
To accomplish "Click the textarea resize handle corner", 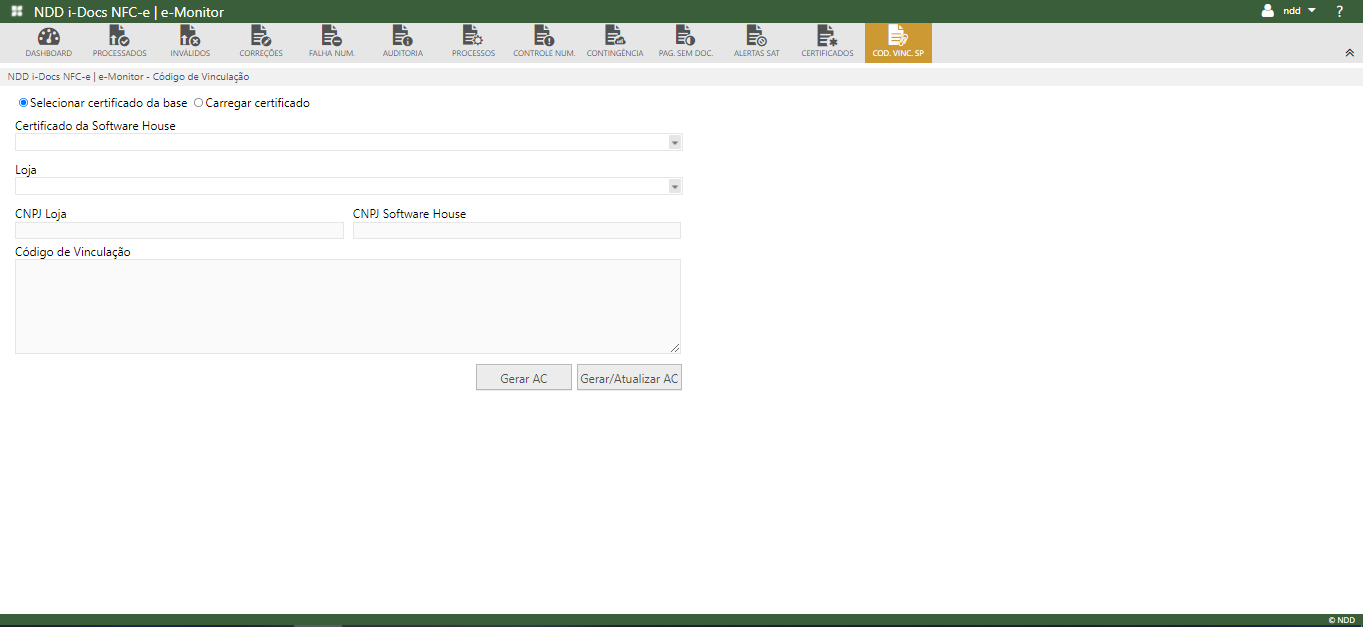I will coord(675,348).
